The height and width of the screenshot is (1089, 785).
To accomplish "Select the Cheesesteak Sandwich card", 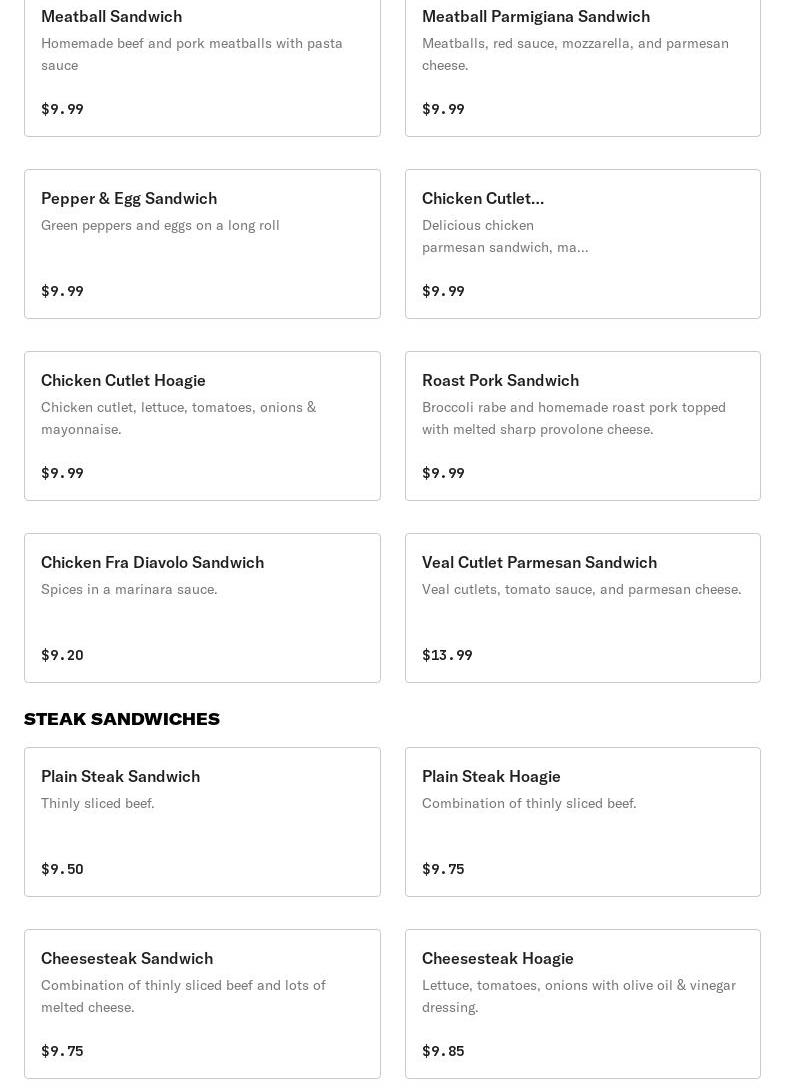I will click(x=202, y=1004).
